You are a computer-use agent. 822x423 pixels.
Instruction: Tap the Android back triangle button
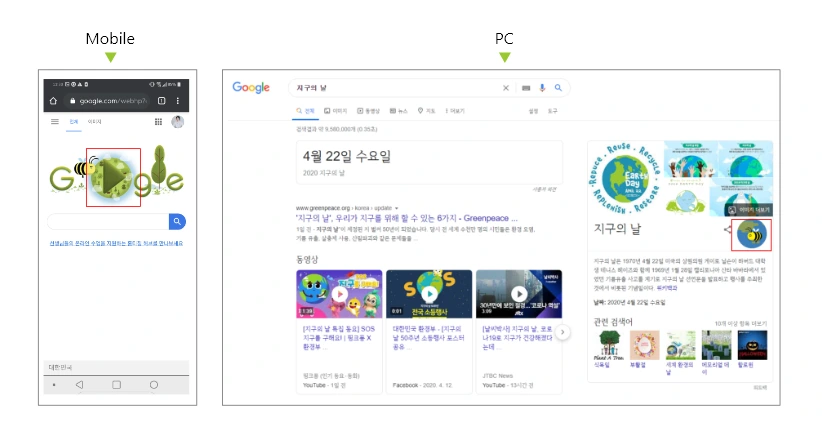[x=79, y=385]
